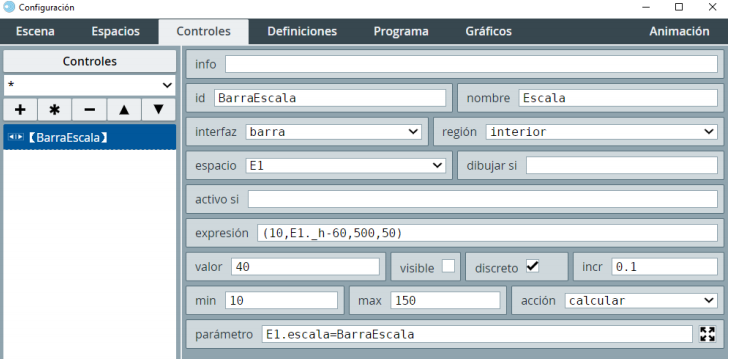The width and height of the screenshot is (730, 360).
Task: Switch to the Programa tab
Action: 401,32
